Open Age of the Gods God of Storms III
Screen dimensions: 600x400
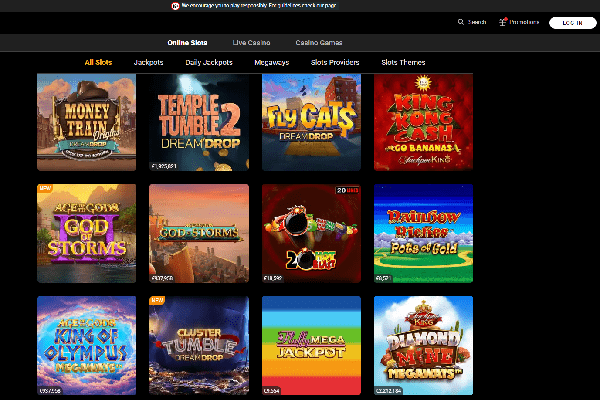(x=86, y=233)
